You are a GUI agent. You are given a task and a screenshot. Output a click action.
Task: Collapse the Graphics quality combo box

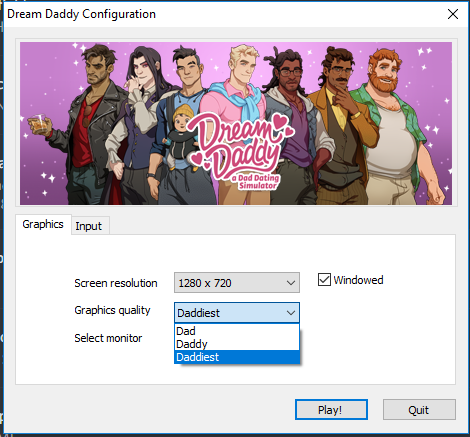pos(237,313)
